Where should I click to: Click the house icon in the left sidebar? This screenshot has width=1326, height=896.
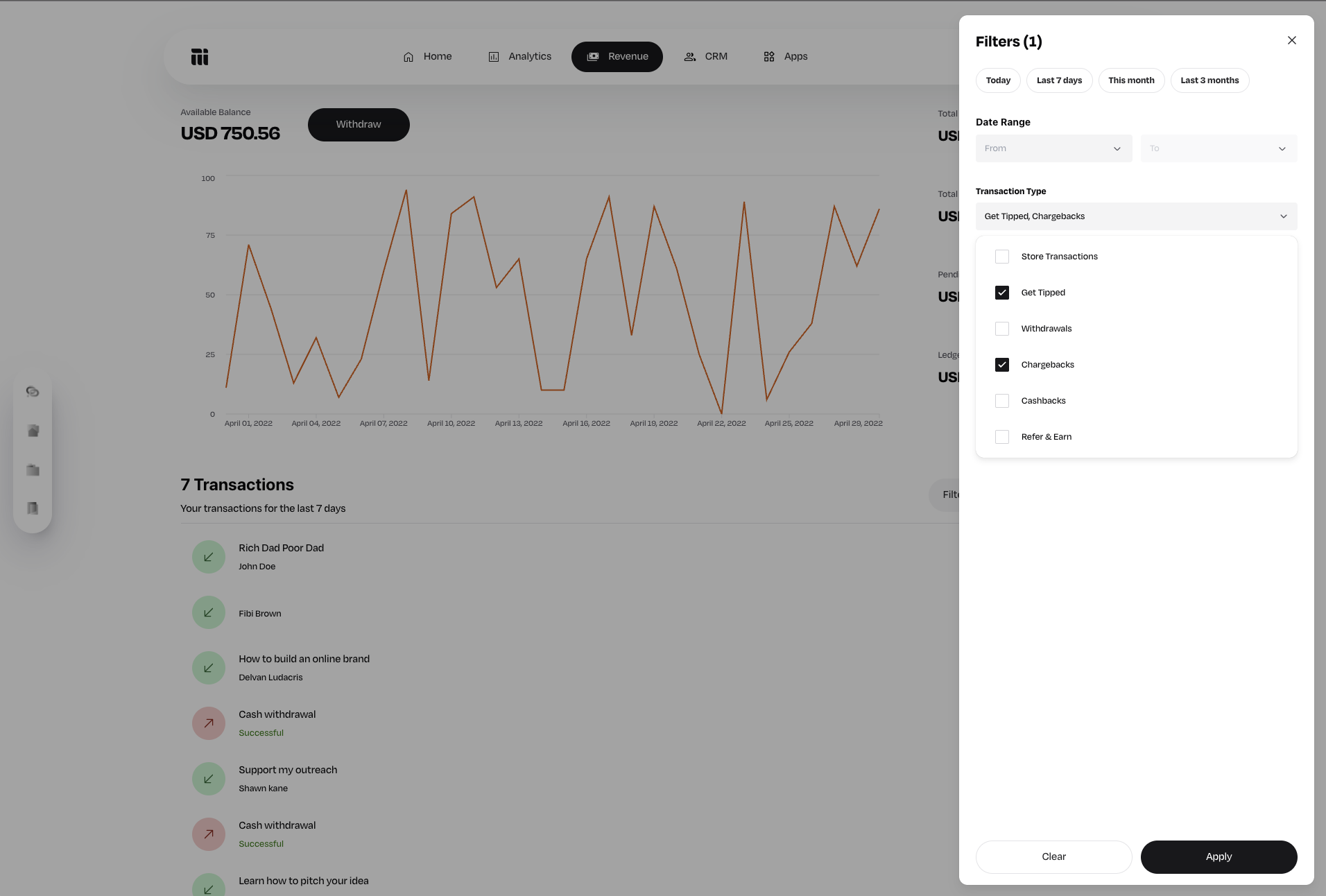(33, 431)
